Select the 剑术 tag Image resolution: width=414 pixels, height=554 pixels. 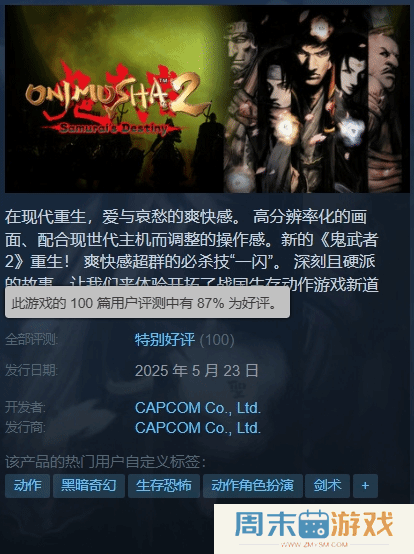[x=327, y=486]
